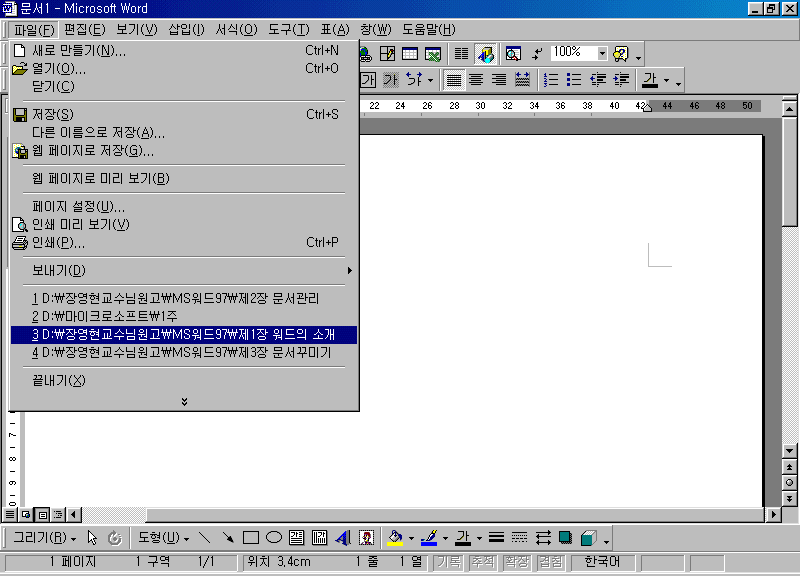Open recent file 4 제3장 문서꾸미기

pyautogui.click(x=184, y=353)
